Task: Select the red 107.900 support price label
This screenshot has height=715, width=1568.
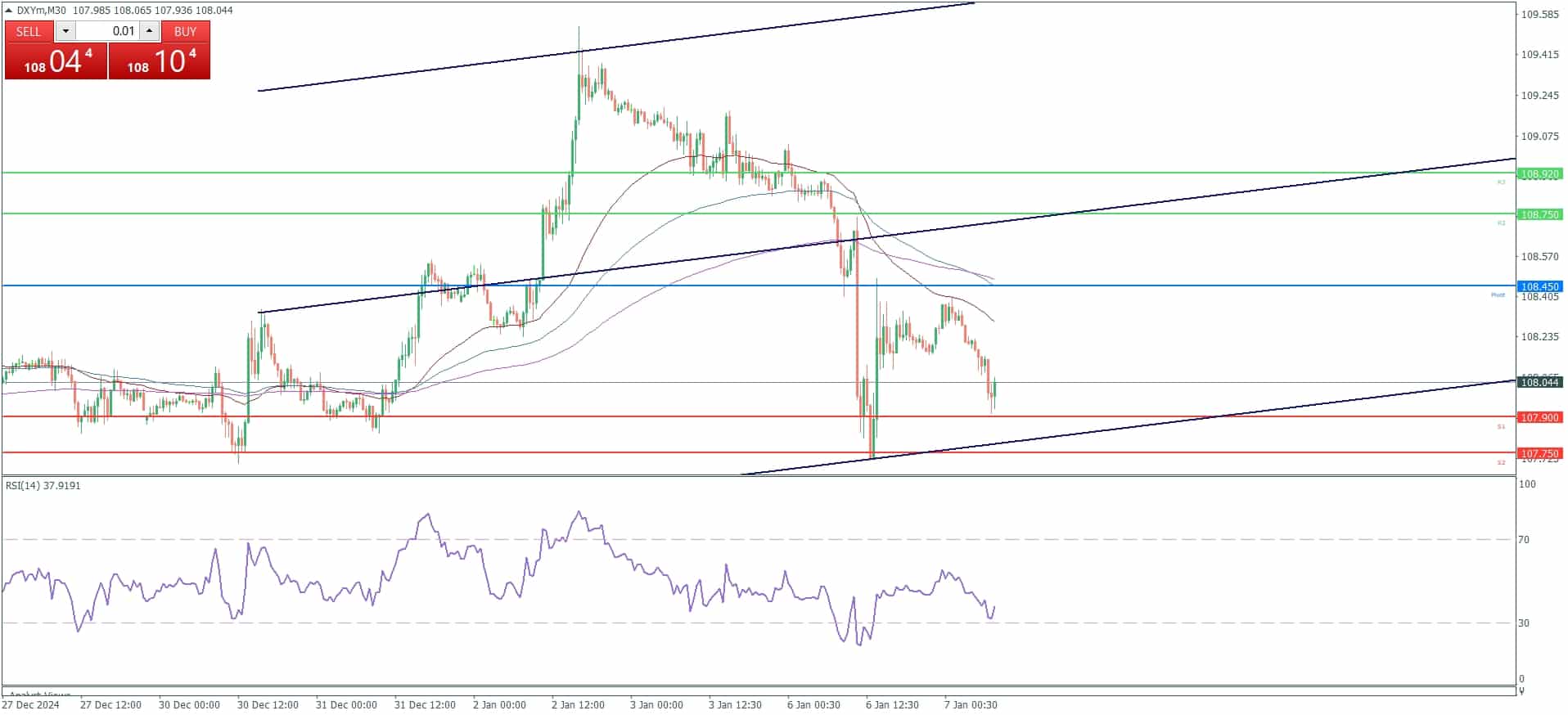Action: tap(1539, 417)
